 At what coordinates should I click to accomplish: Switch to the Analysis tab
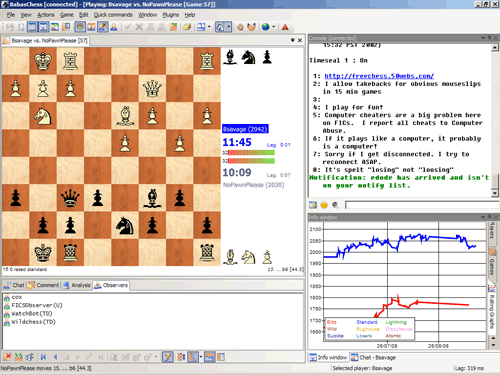(x=77, y=285)
